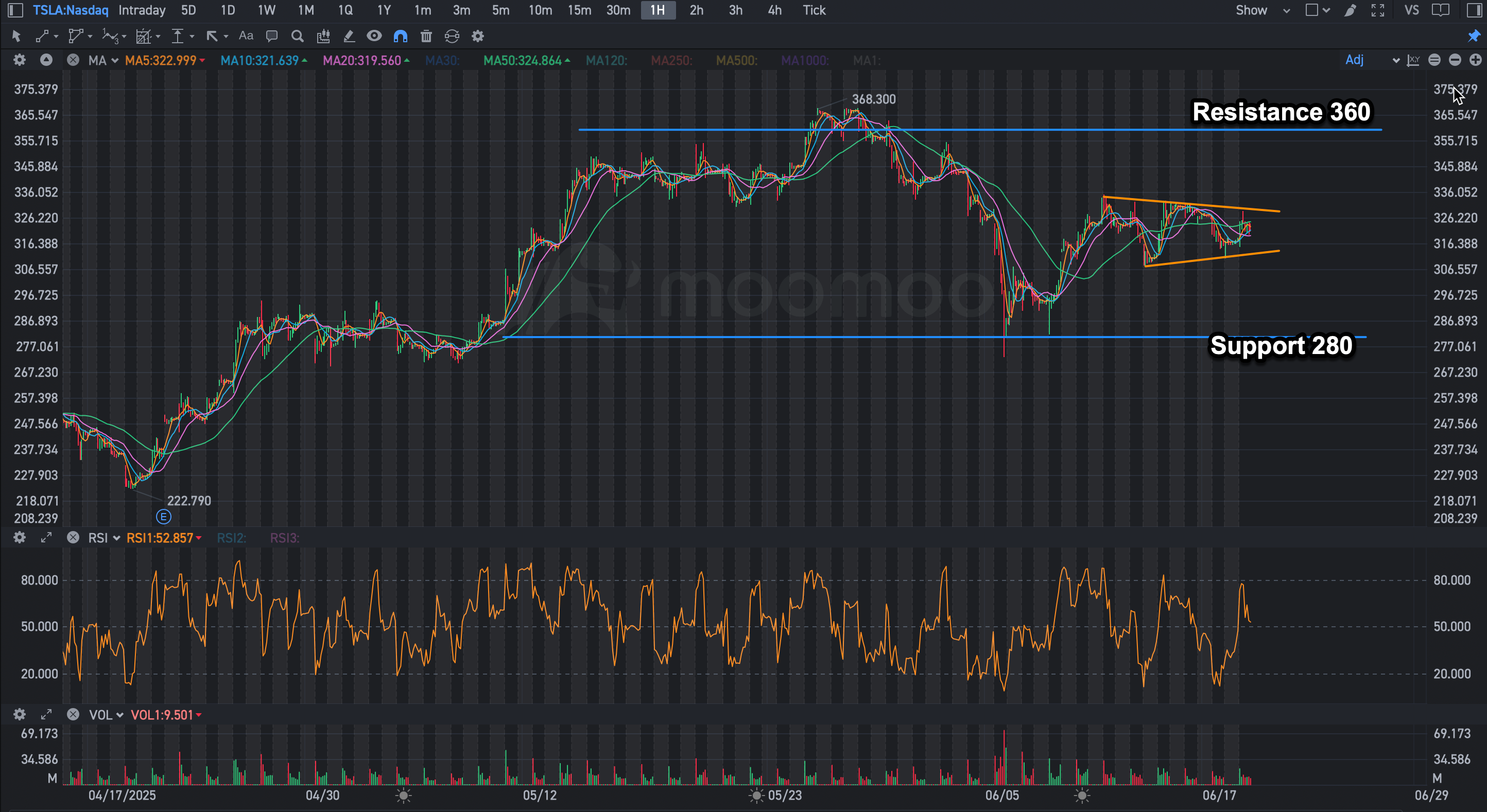Viewport: 1487px width, 812px height.
Task: Toggle drawings visibility eye icon
Action: (374, 37)
